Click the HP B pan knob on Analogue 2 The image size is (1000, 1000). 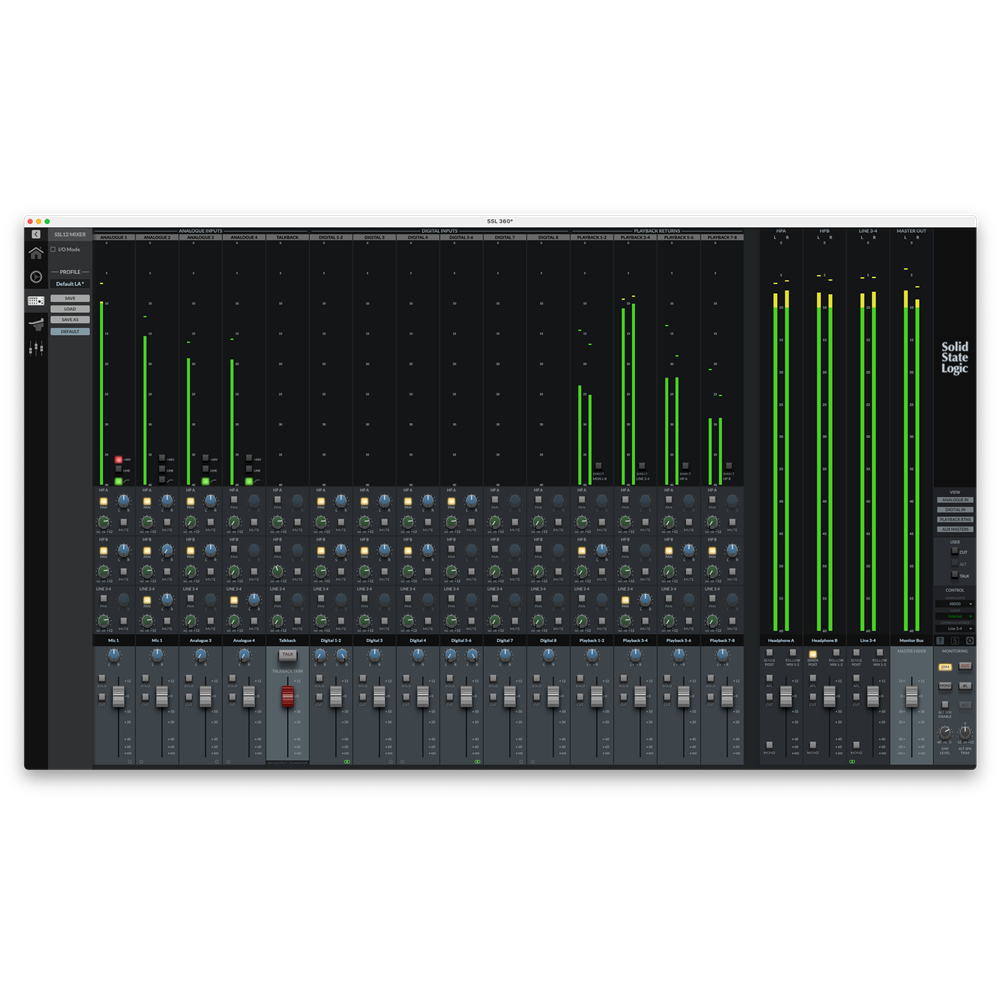coord(167,550)
